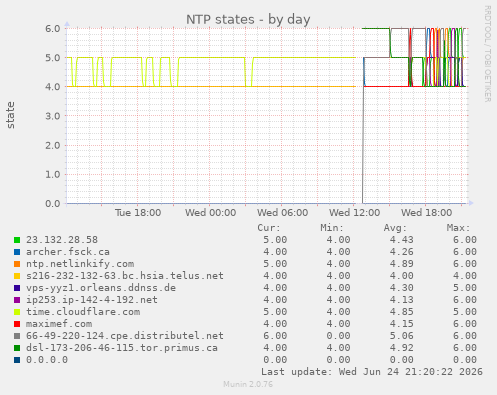Select the legend label dsl-173-206-46-115.tor.primus.ca

[x=122, y=348]
